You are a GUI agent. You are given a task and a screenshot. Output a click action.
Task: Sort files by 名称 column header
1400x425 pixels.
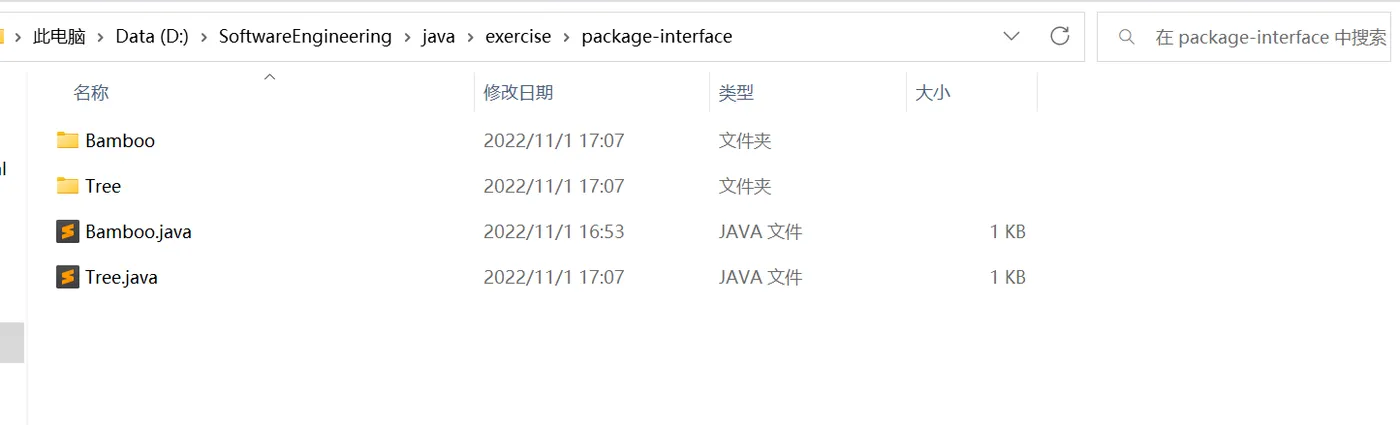coord(91,93)
